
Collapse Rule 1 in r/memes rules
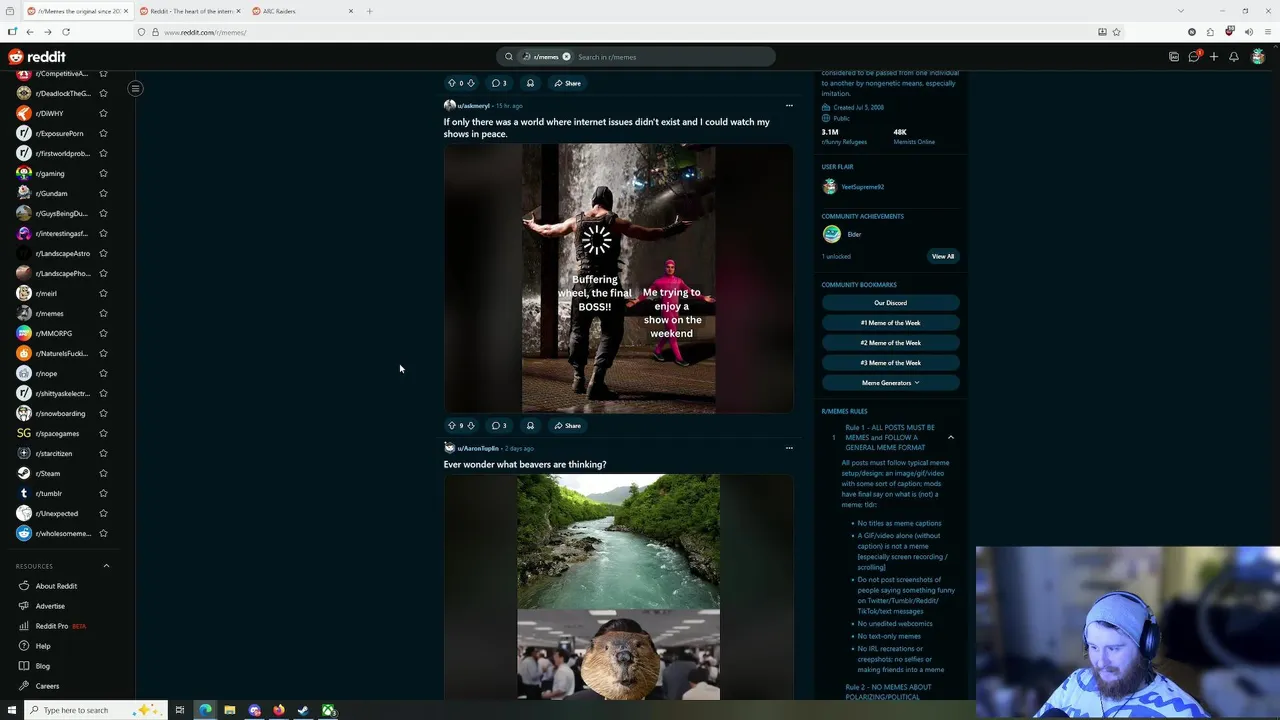951,437
